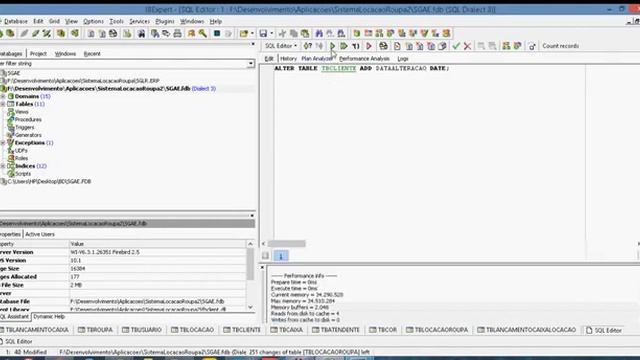Click the red play debug icon
The image size is (640, 360).
369,46
